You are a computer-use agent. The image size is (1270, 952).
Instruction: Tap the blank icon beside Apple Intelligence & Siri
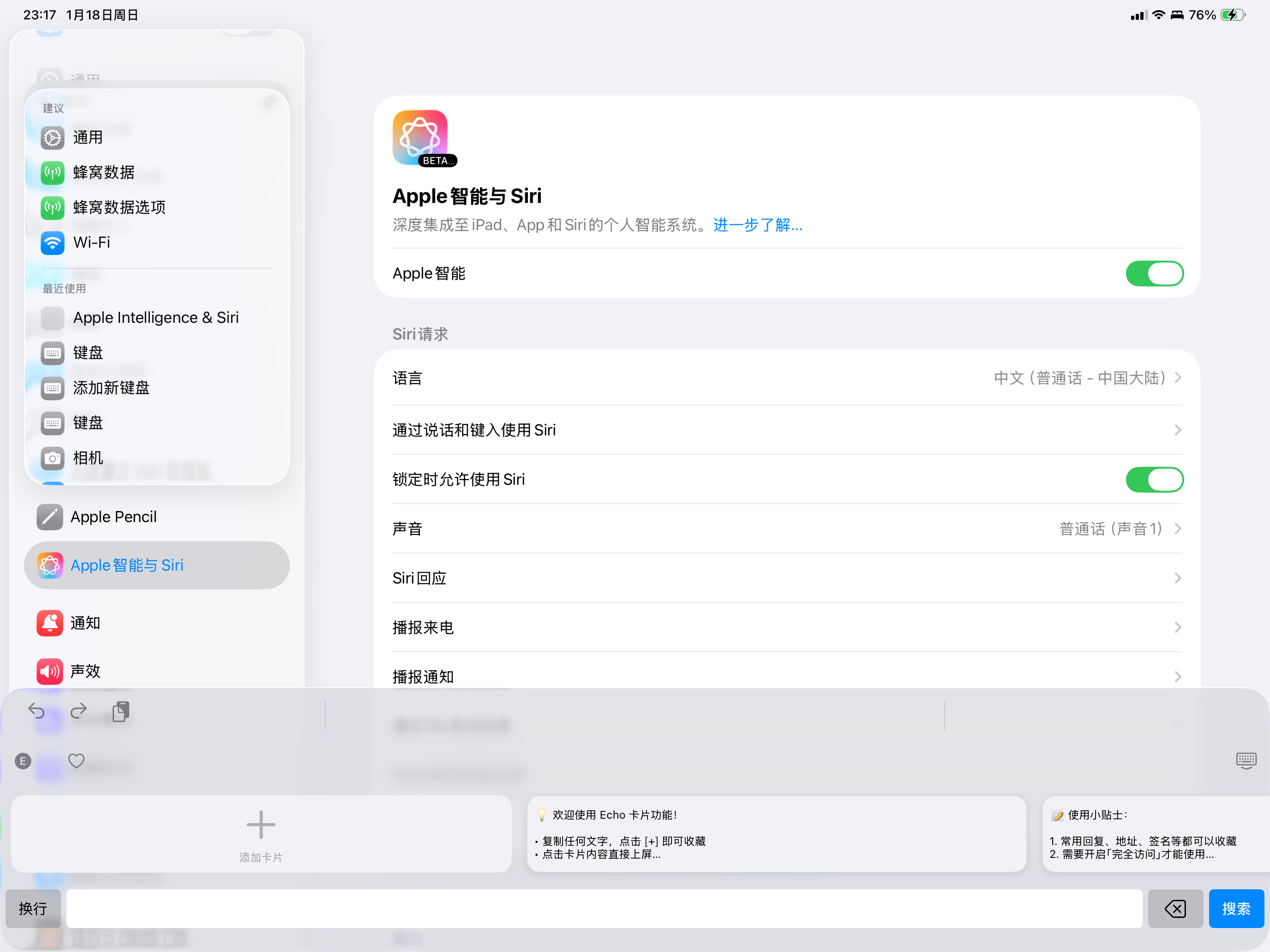tap(52, 318)
